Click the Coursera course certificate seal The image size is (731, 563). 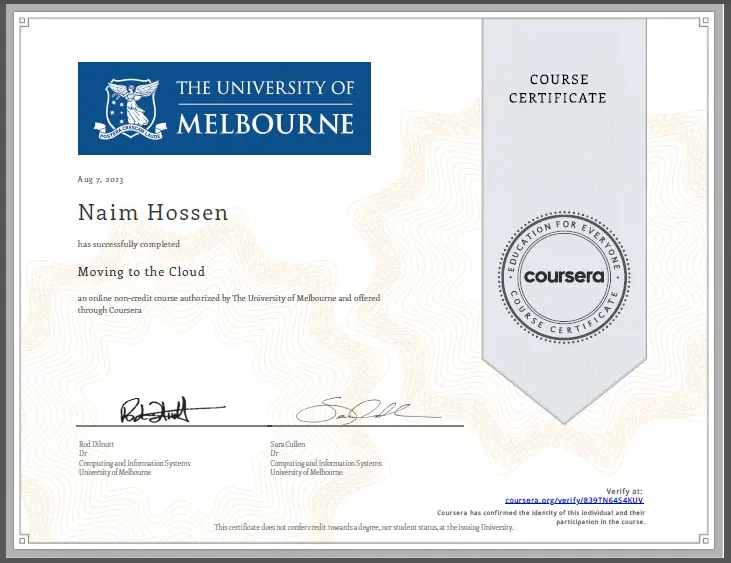[x=564, y=277]
